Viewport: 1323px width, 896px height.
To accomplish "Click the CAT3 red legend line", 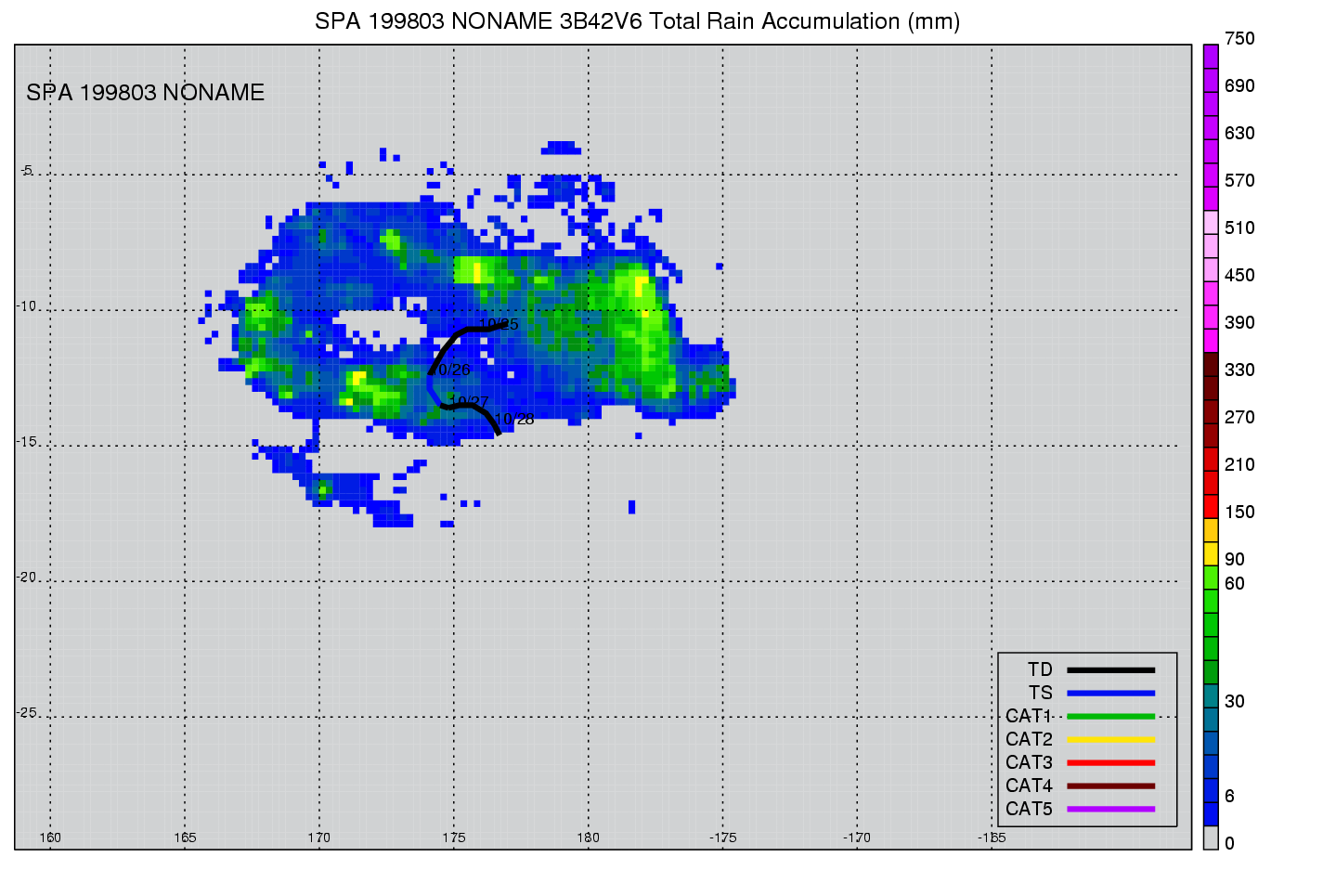I will click(1110, 762).
